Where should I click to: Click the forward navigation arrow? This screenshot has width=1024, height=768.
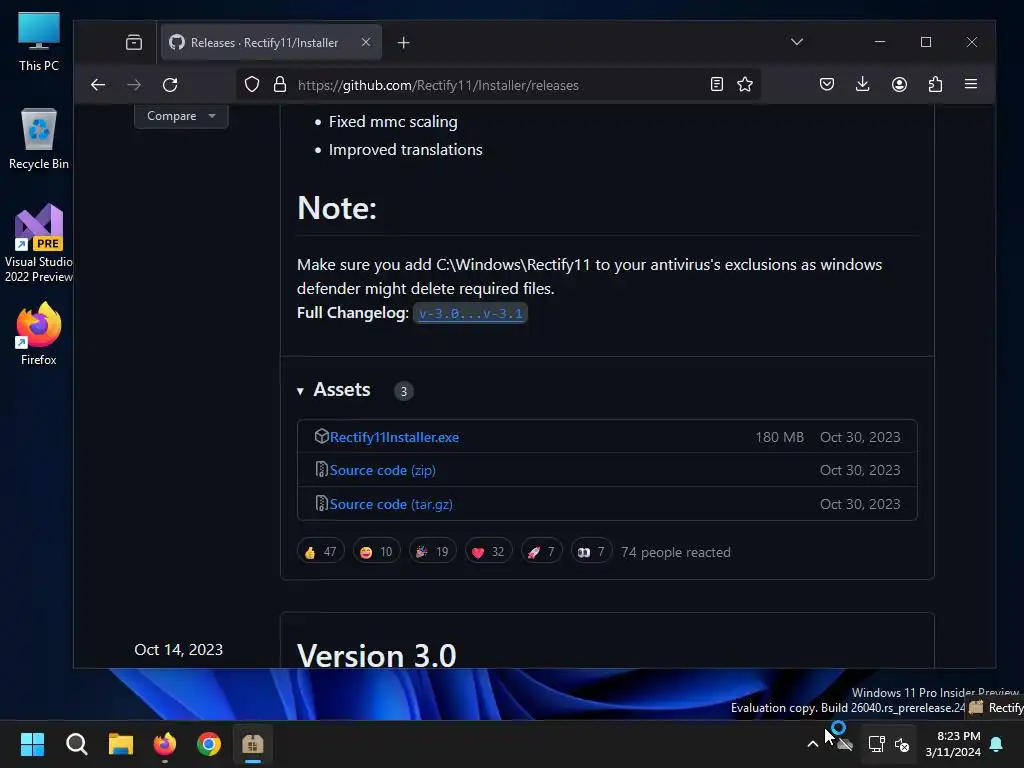[x=134, y=85]
